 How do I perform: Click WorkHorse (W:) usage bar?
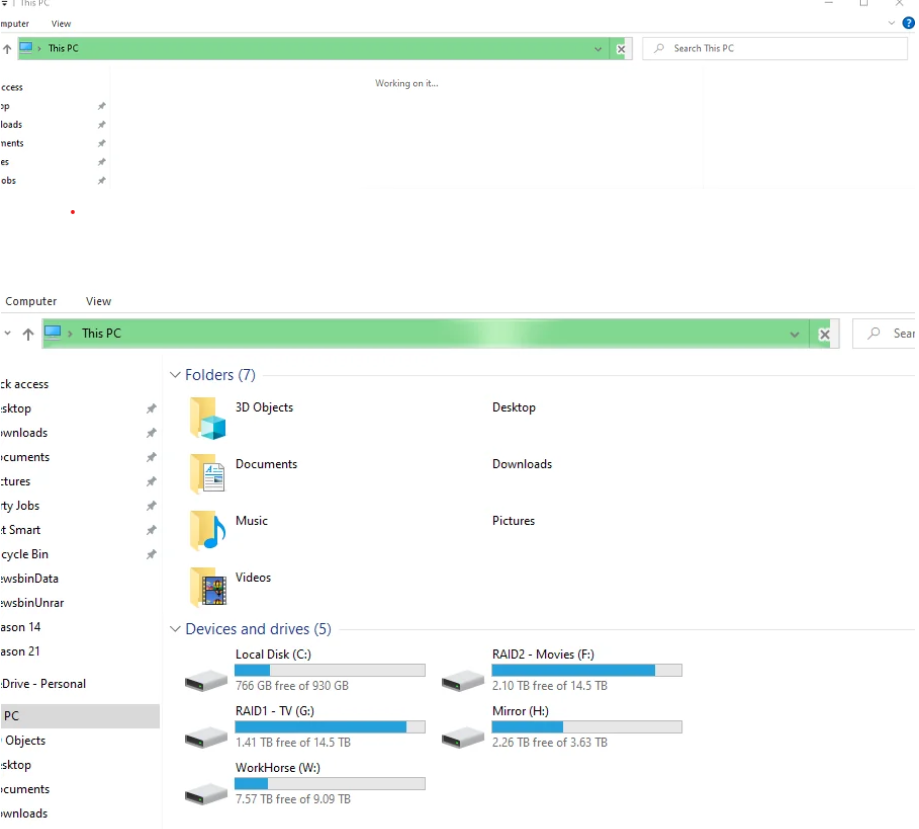coord(330,783)
